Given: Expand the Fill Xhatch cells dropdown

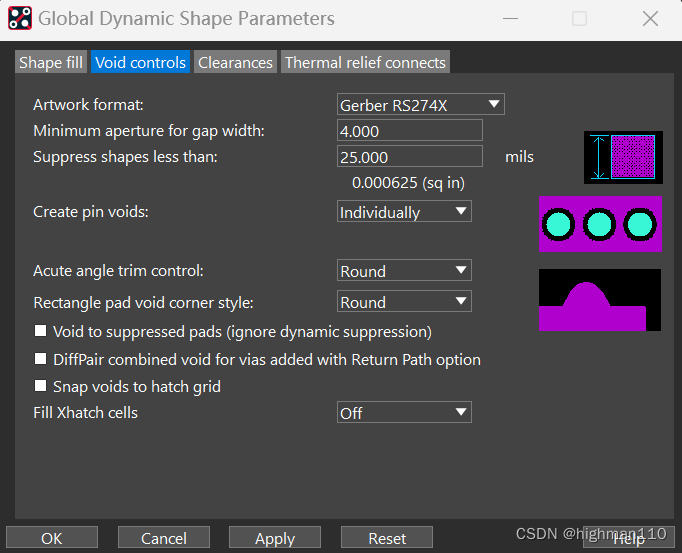Looking at the screenshot, I should tap(404, 413).
